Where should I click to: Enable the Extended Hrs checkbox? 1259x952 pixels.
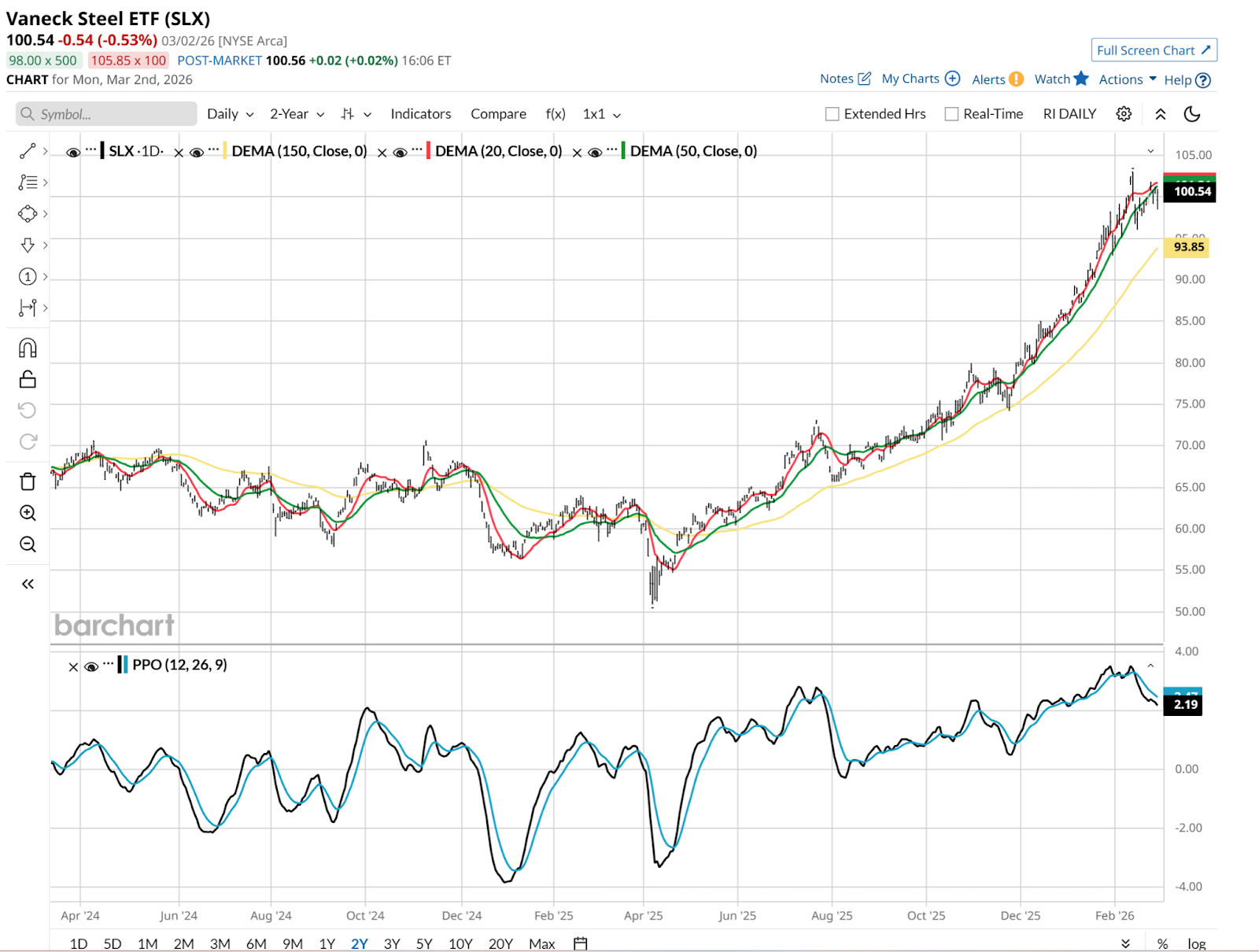point(832,114)
